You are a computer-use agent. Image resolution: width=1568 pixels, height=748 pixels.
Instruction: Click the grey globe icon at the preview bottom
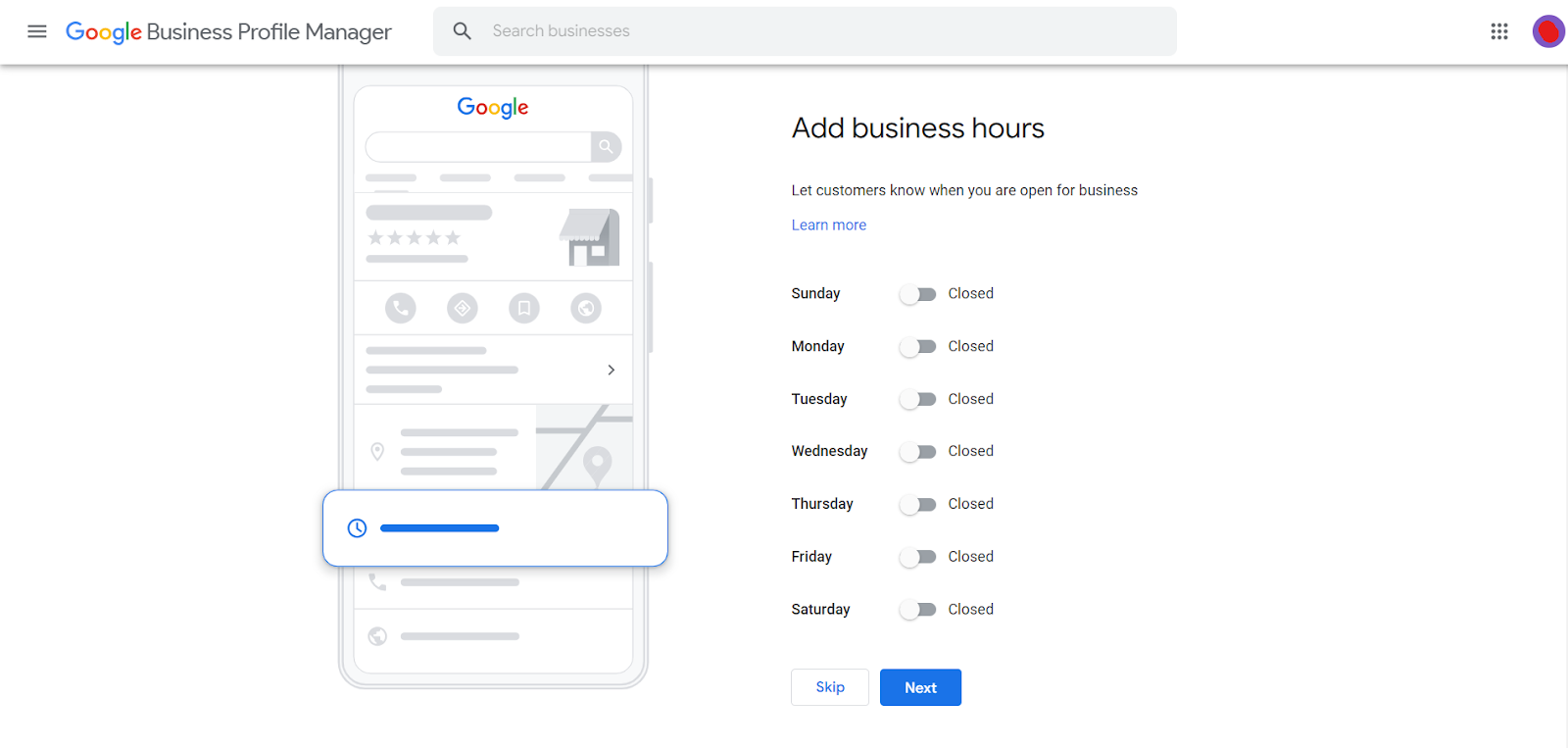pos(377,636)
